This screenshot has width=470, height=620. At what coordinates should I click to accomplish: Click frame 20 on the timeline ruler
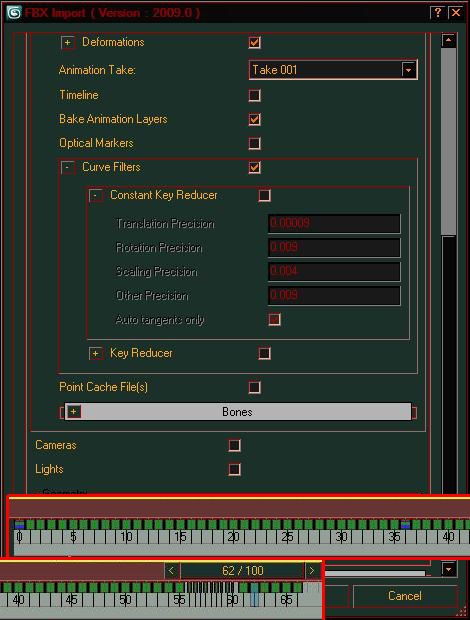pyautogui.click(x=233, y=537)
